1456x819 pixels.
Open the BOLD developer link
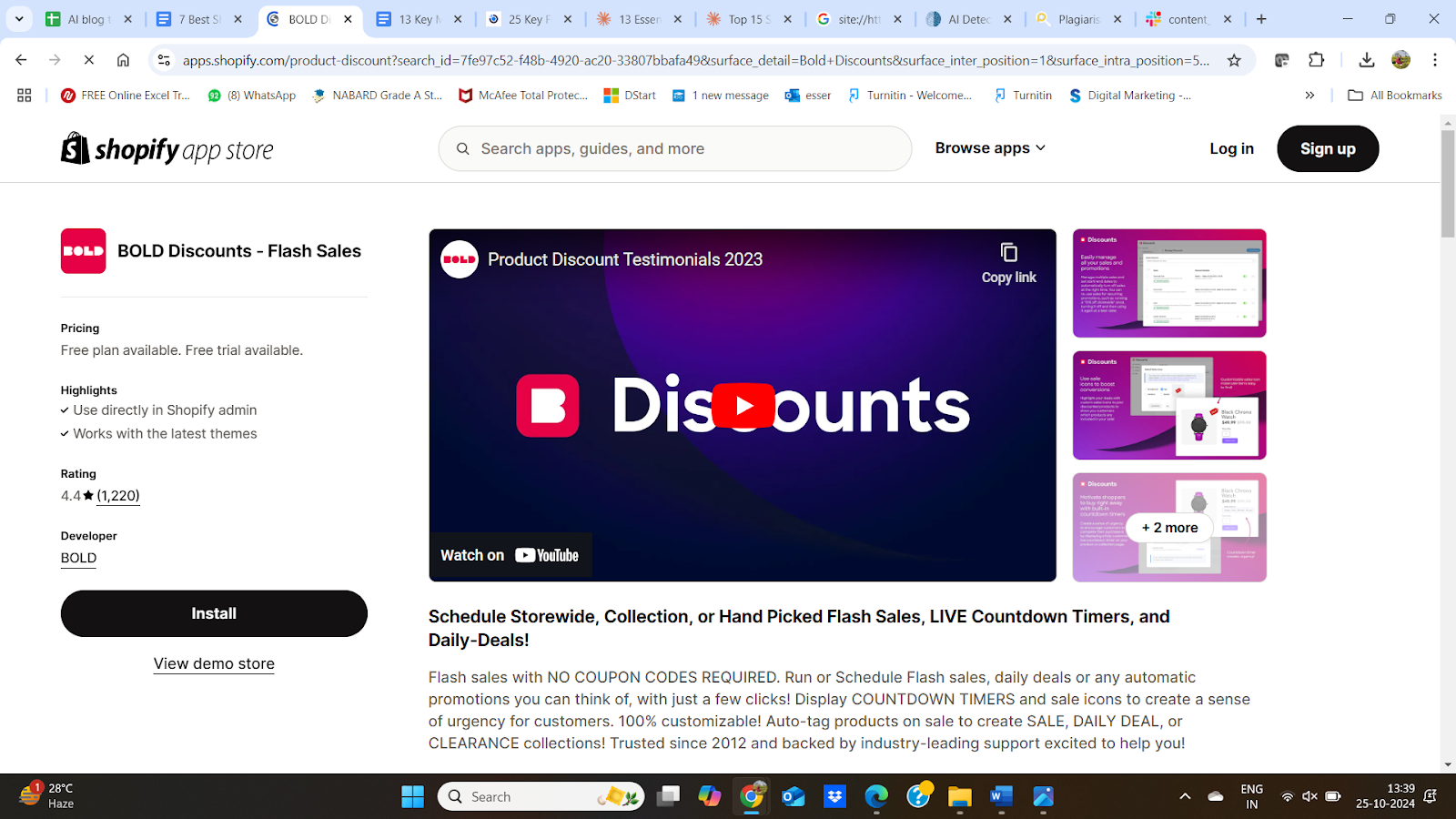tap(78, 558)
